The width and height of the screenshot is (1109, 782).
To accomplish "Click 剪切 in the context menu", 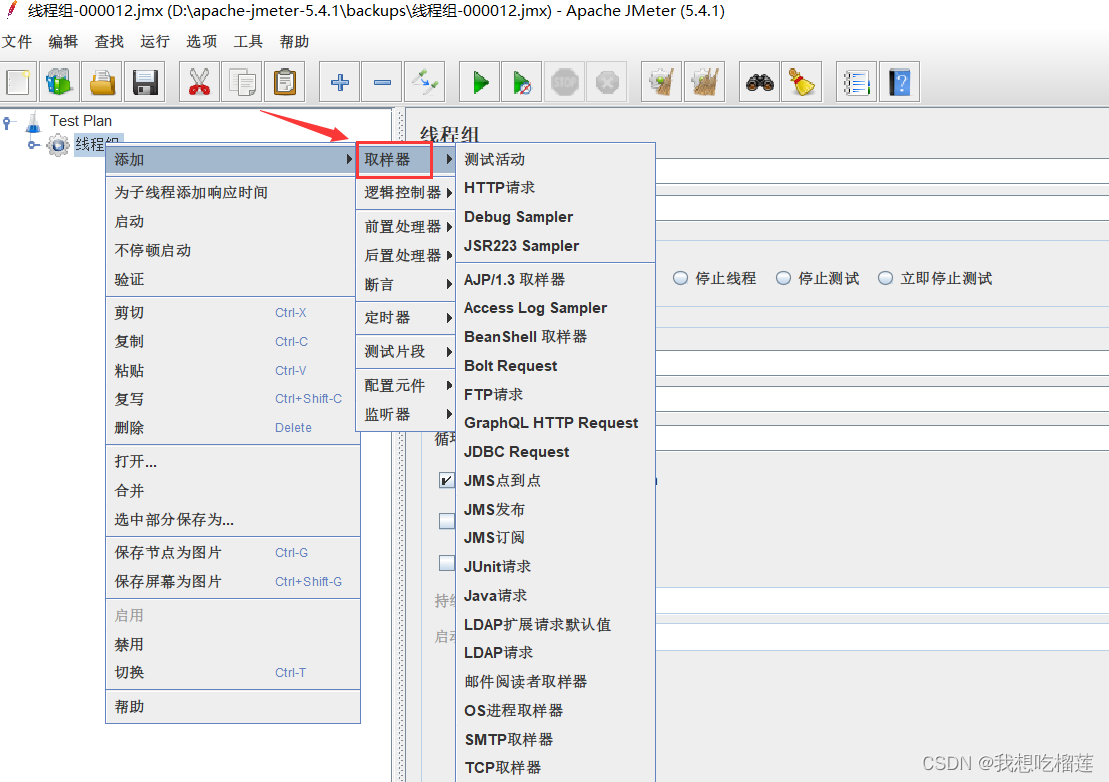I will [x=233, y=313].
